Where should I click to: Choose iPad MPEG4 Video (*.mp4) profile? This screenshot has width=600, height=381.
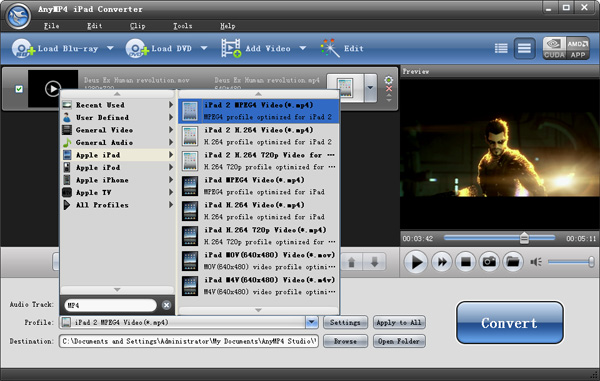[x=259, y=186]
